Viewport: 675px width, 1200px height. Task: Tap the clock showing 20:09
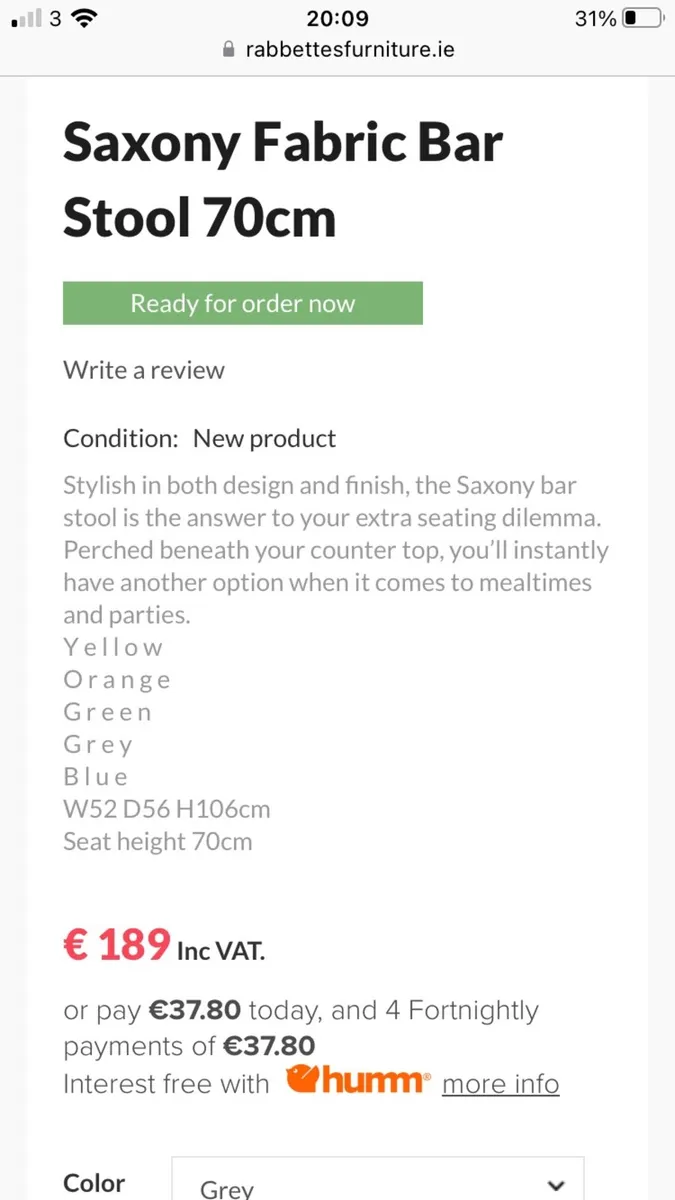pyautogui.click(x=337, y=17)
